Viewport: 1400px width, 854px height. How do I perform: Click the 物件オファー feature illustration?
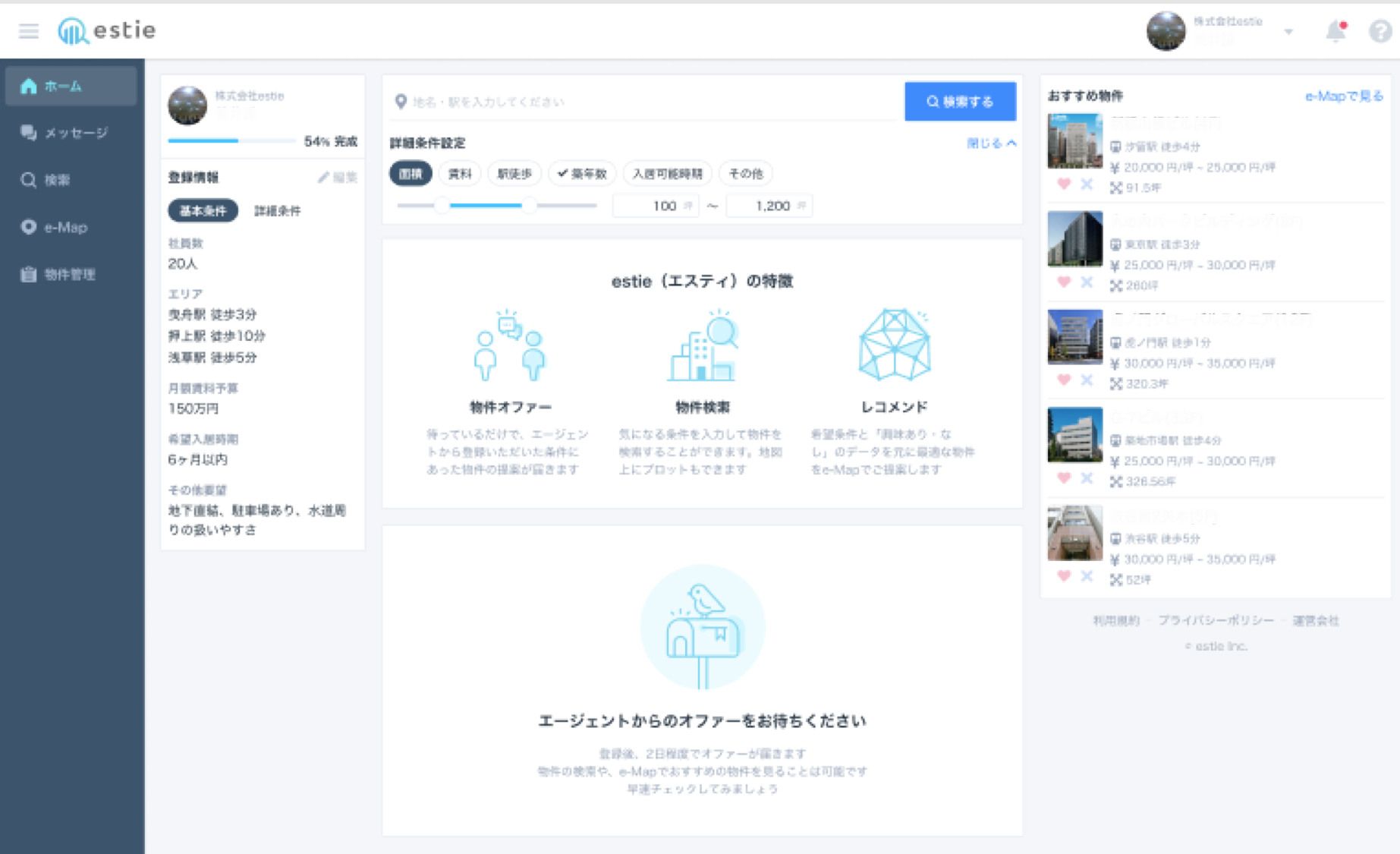point(510,345)
